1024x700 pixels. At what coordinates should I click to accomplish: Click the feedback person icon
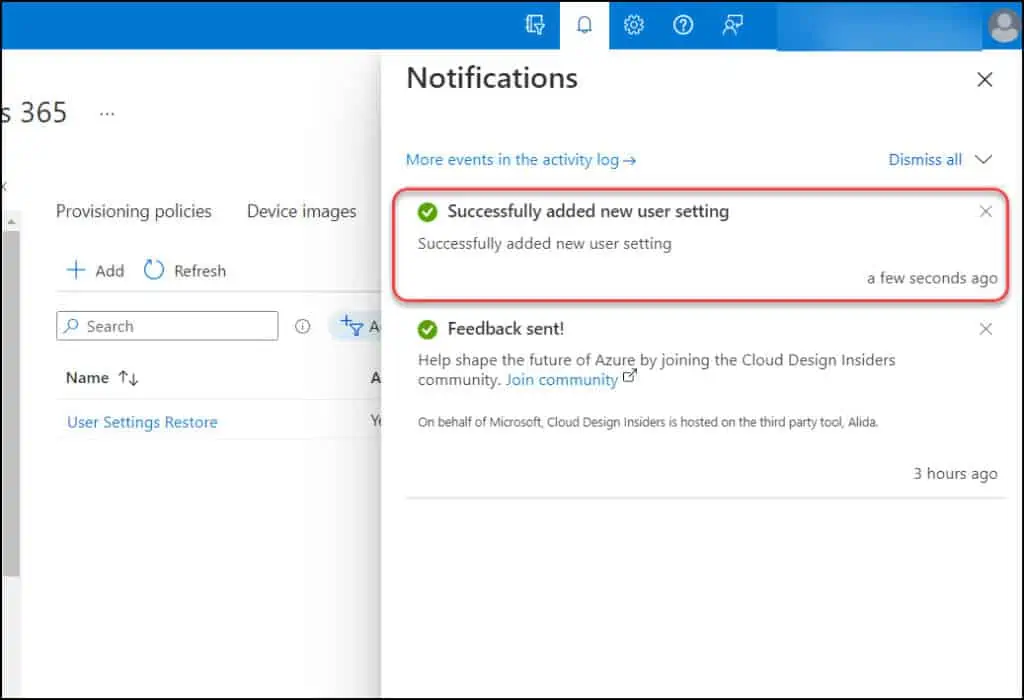click(732, 25)
